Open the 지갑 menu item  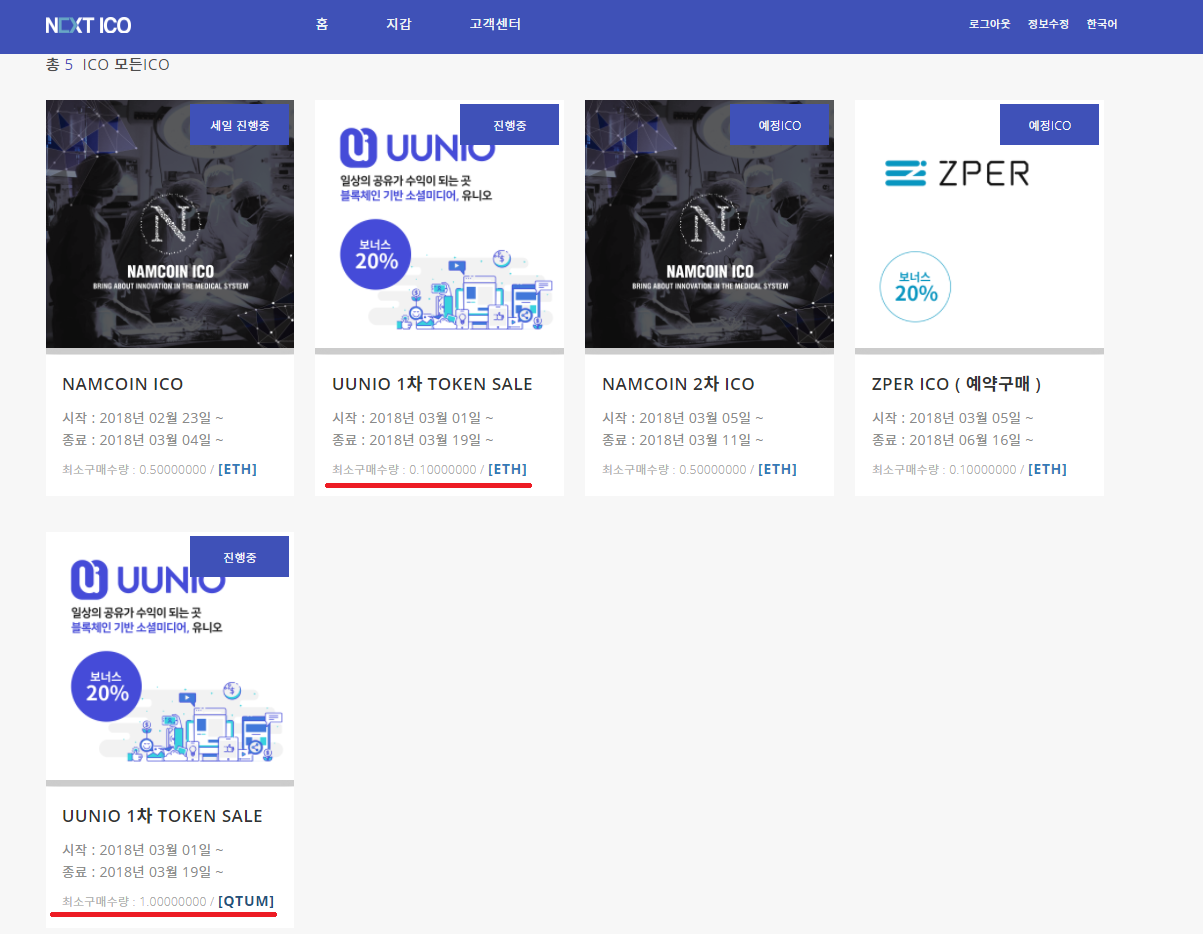pos(398,24)
